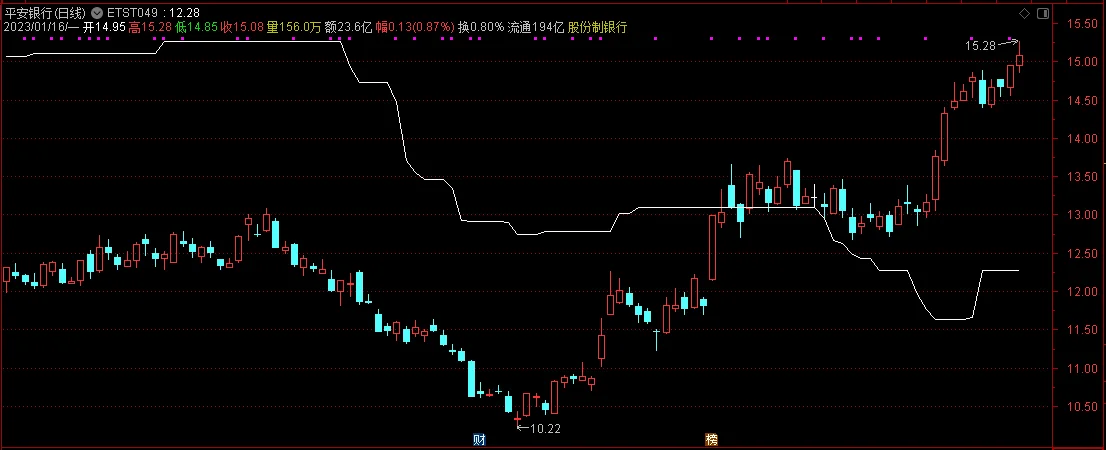
Task: Click the 14.50 price axis label
Action: click(1081, 101)
